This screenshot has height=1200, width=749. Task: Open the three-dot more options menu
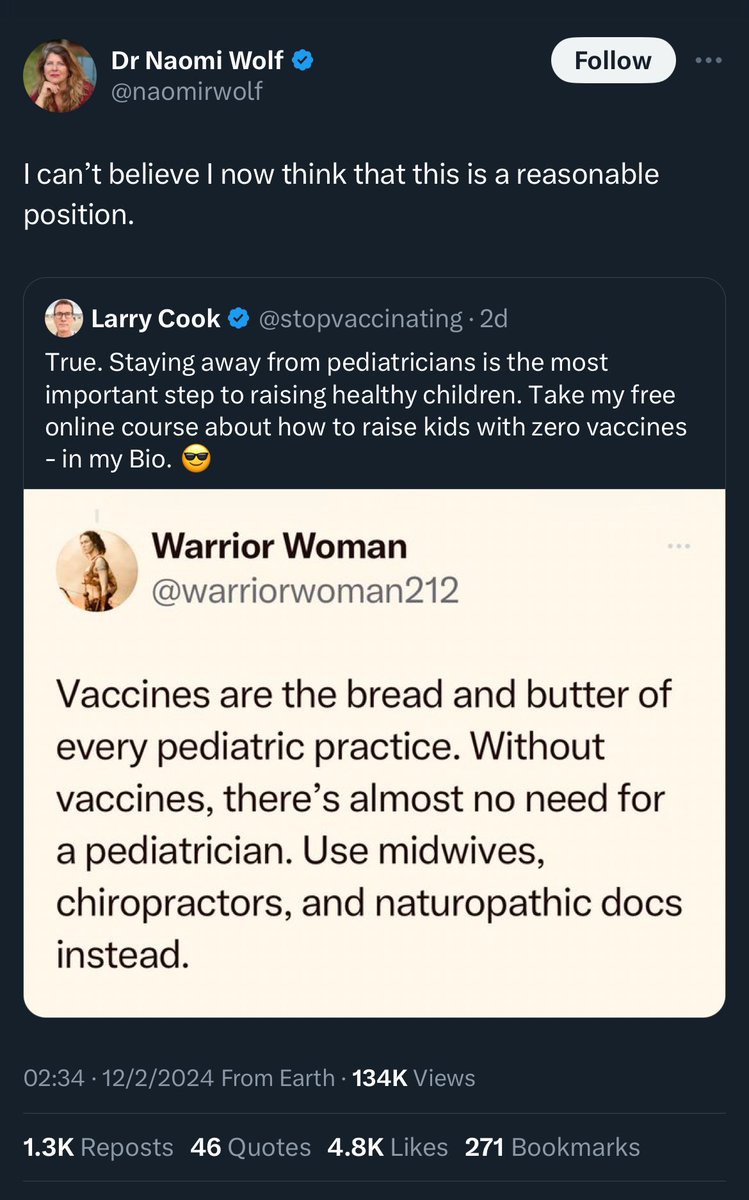click(708, 60)
